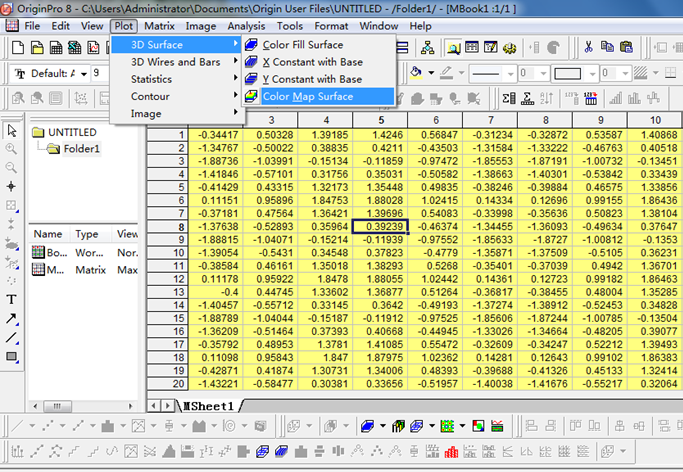Open the fill color dropdown arrow
This screenshot has height=472, width=683.
pos(431,73)
